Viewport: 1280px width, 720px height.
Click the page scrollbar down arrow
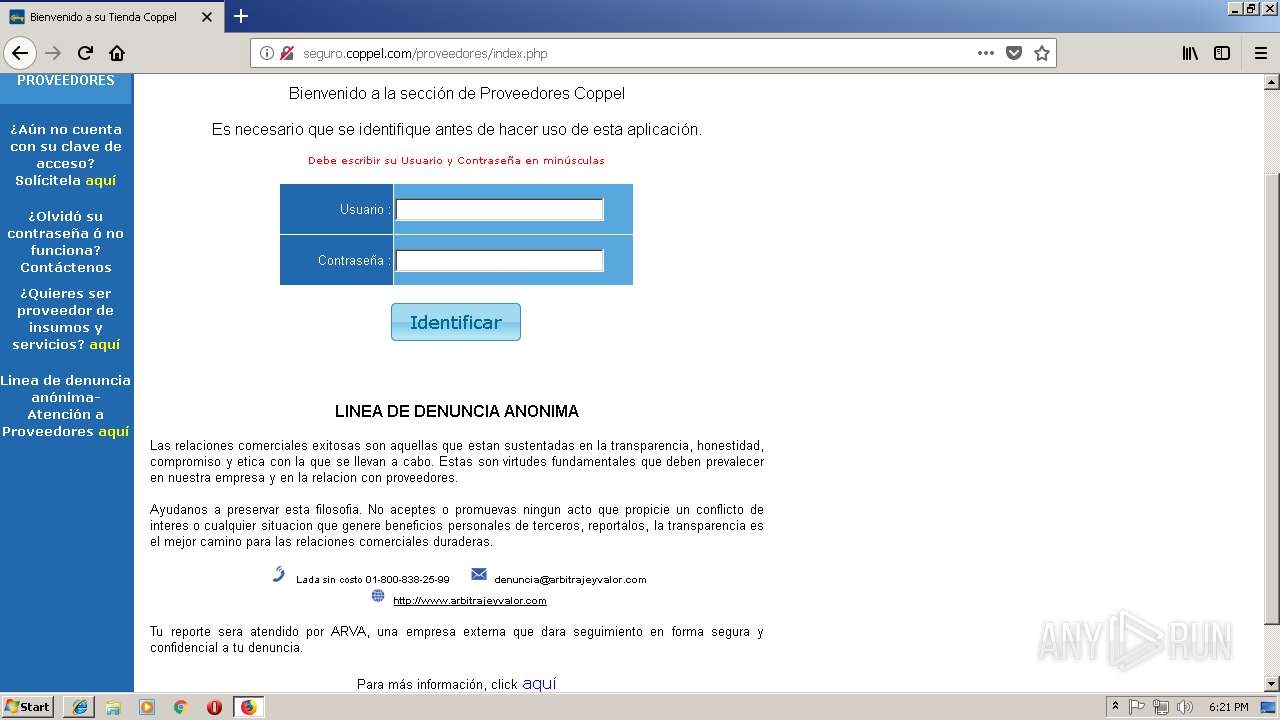(x=1272, y=684)
